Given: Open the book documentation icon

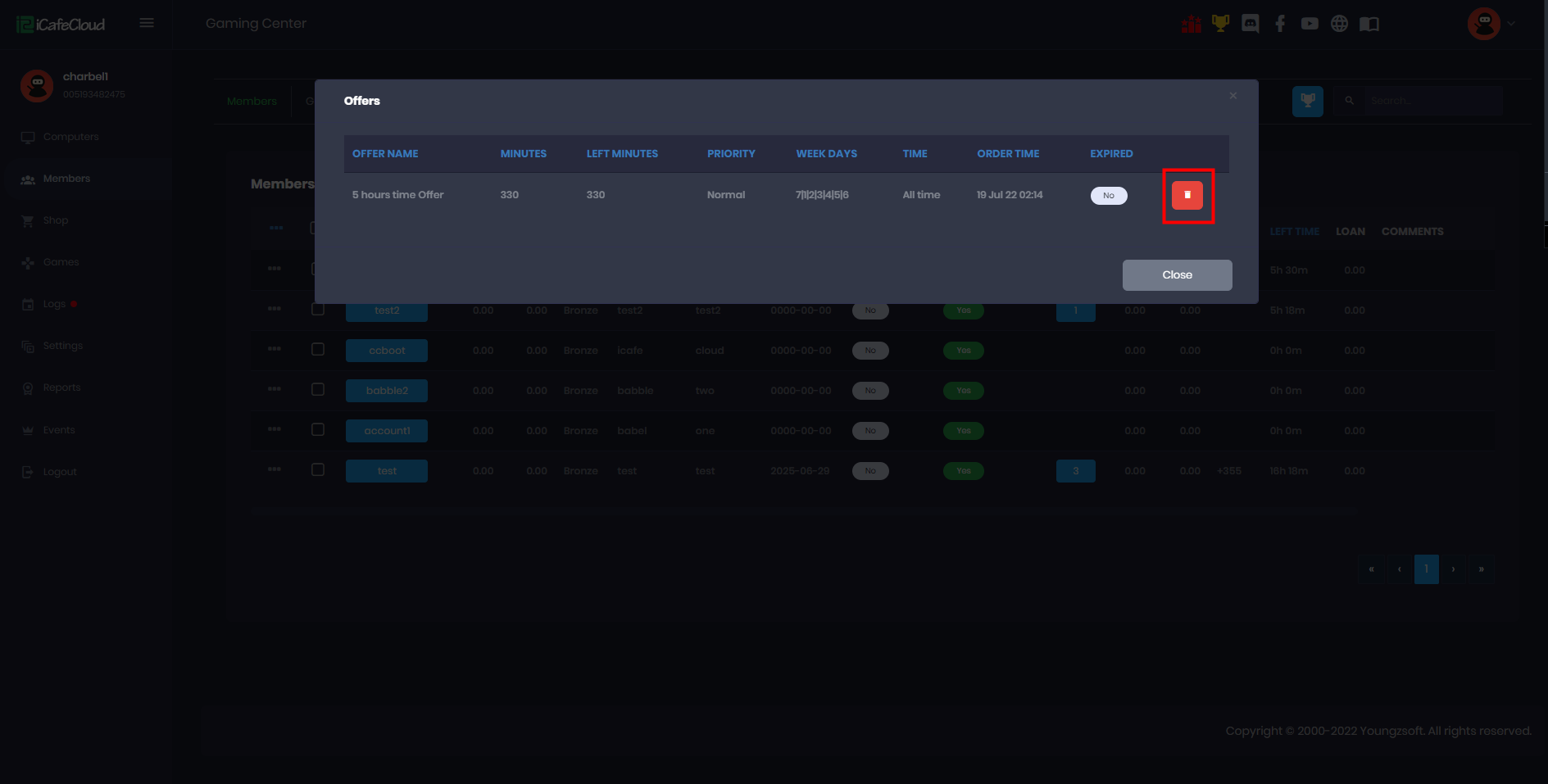Looking at the screenshot, I should point(1369,24).
